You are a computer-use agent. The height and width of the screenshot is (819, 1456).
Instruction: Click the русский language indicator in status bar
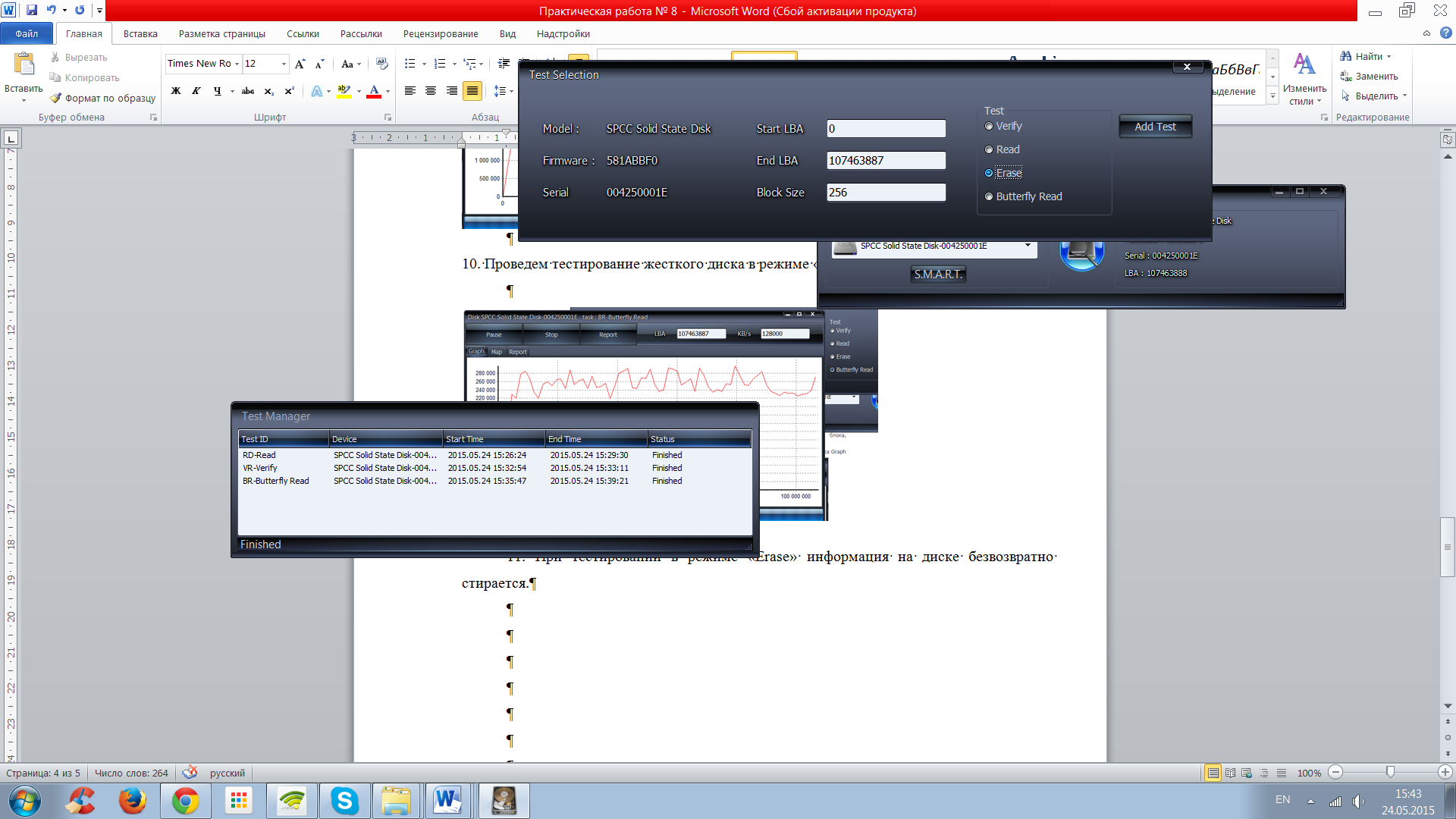[227, 773]
